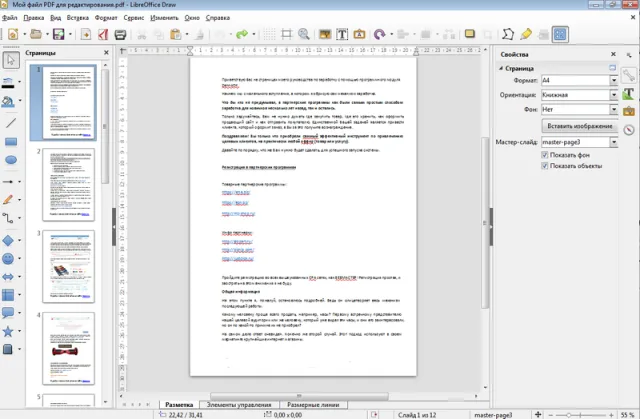Click the Fontwork text icon
640x419 pixels.
[x=359, y=34]
